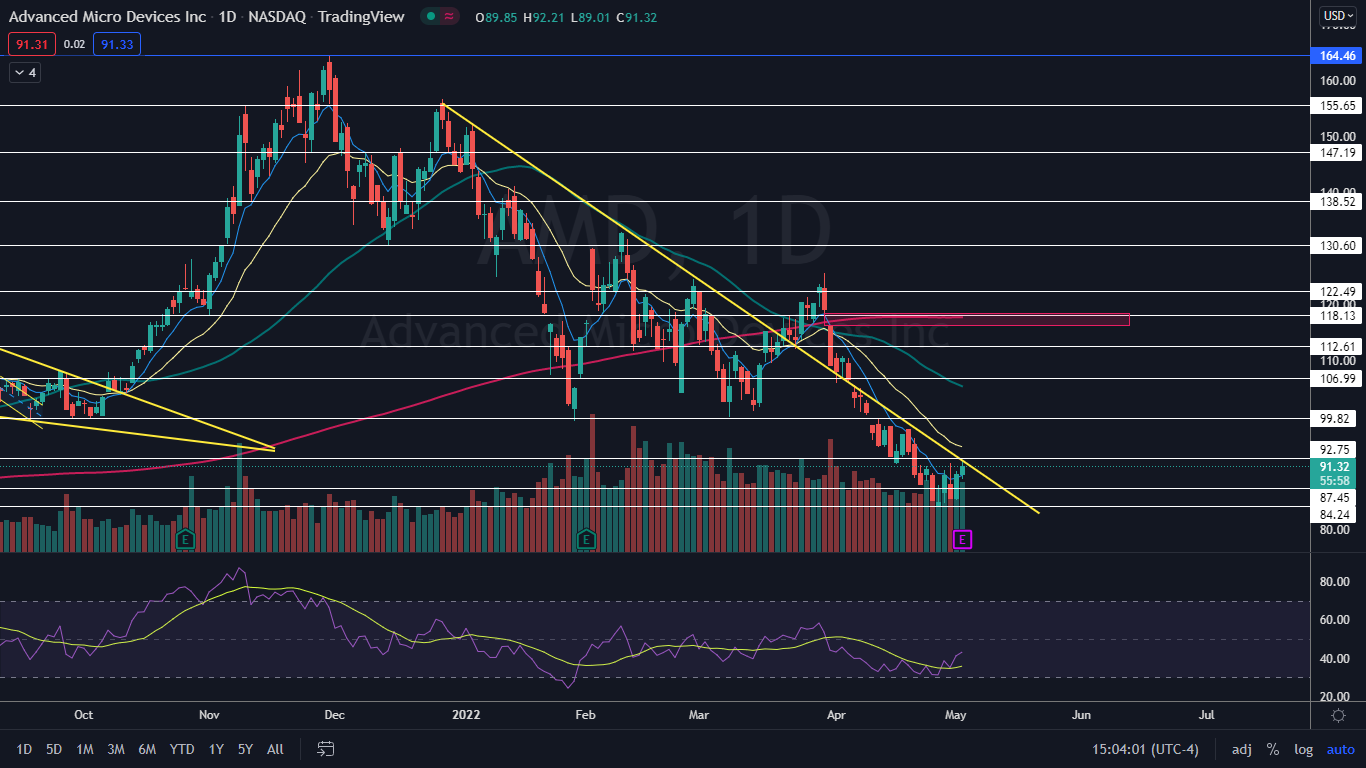Screen dimensions: 1366x768
Task: Click the pink approximate-sign data indicator icon
Action: [450, 16]
